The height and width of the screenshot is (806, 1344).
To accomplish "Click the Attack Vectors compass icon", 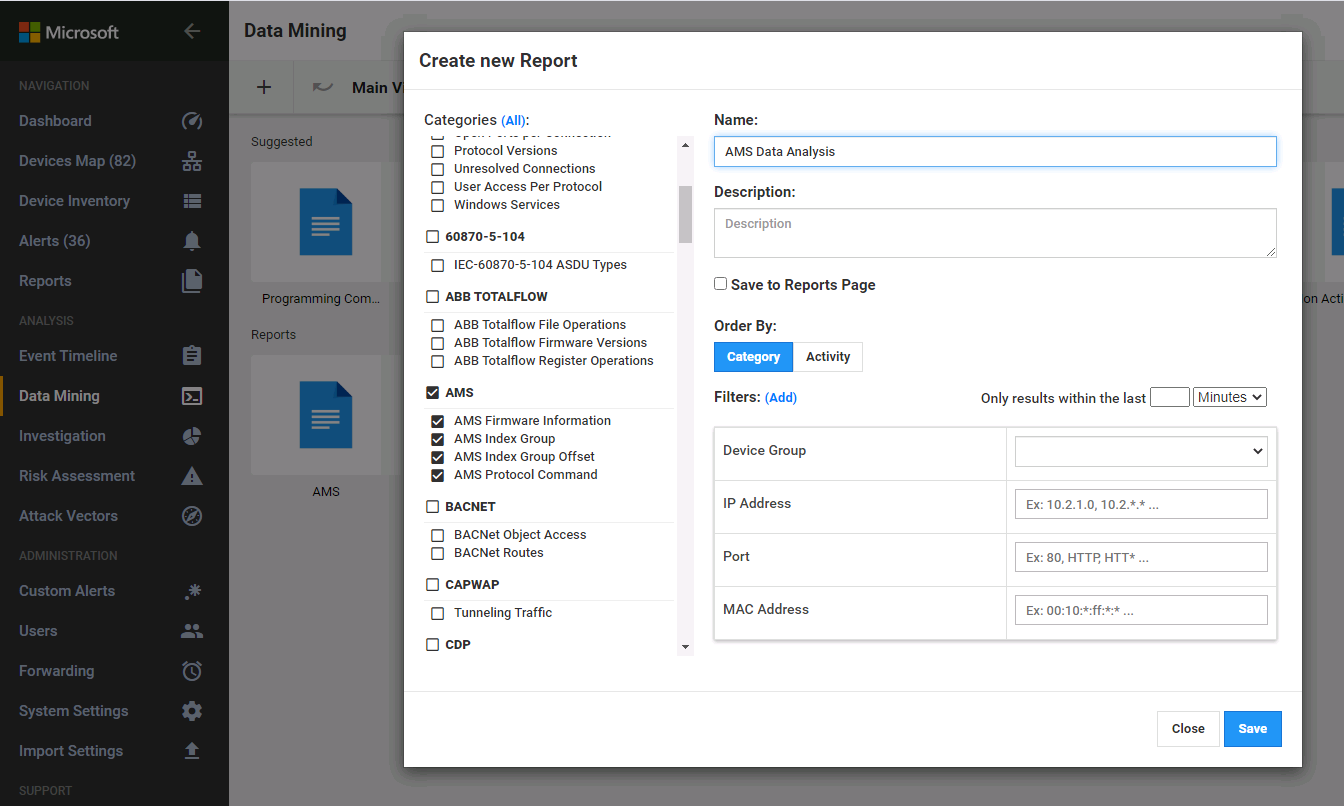I will point(192,516).
